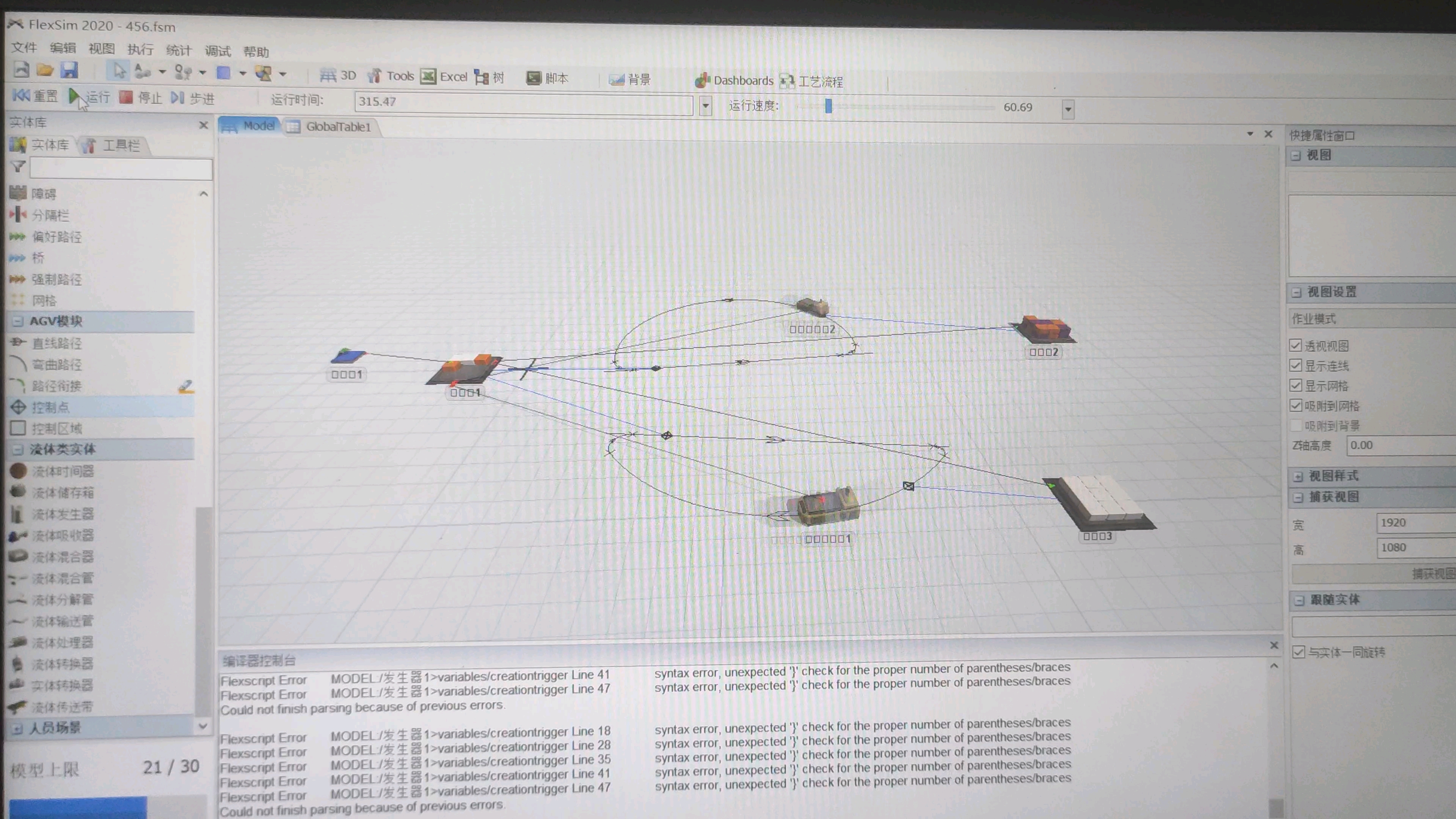Open the 统计 statistics menu
The image size is (1456, 819).
click(x=179, y=50)
